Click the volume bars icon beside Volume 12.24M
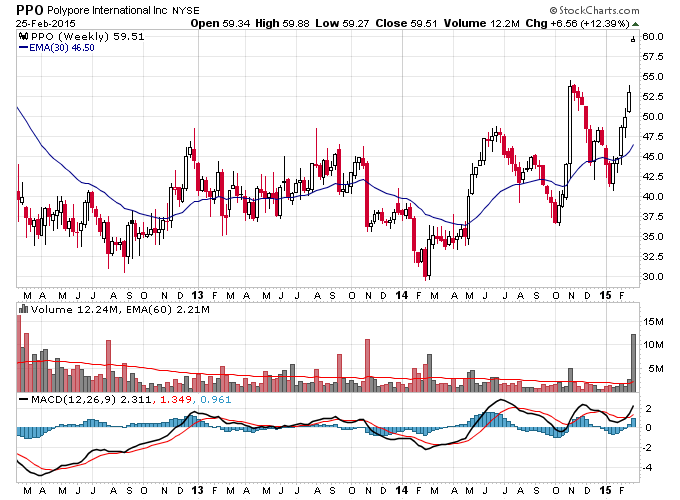 pyautogui.click(x=23, y=309)
